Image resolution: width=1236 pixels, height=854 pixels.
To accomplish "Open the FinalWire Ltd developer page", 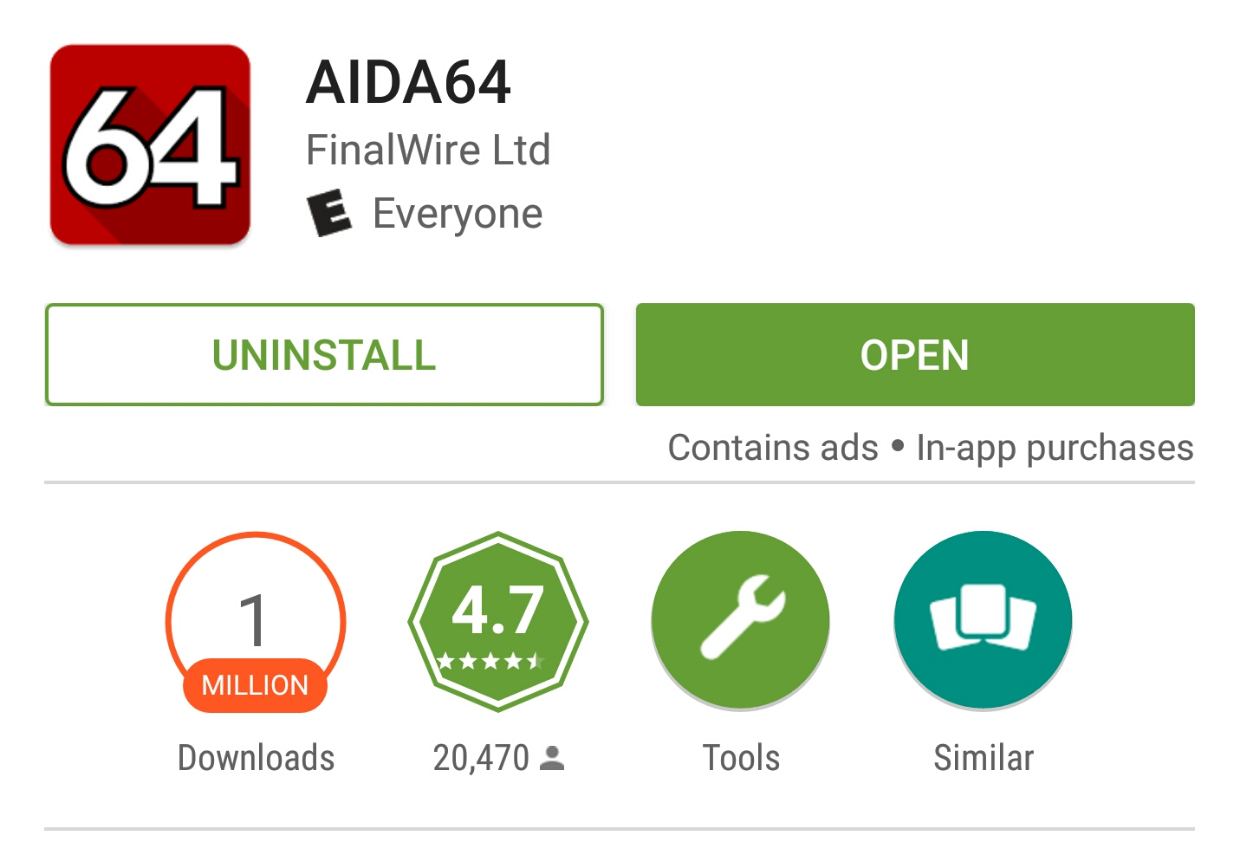I will coord(428,150).
